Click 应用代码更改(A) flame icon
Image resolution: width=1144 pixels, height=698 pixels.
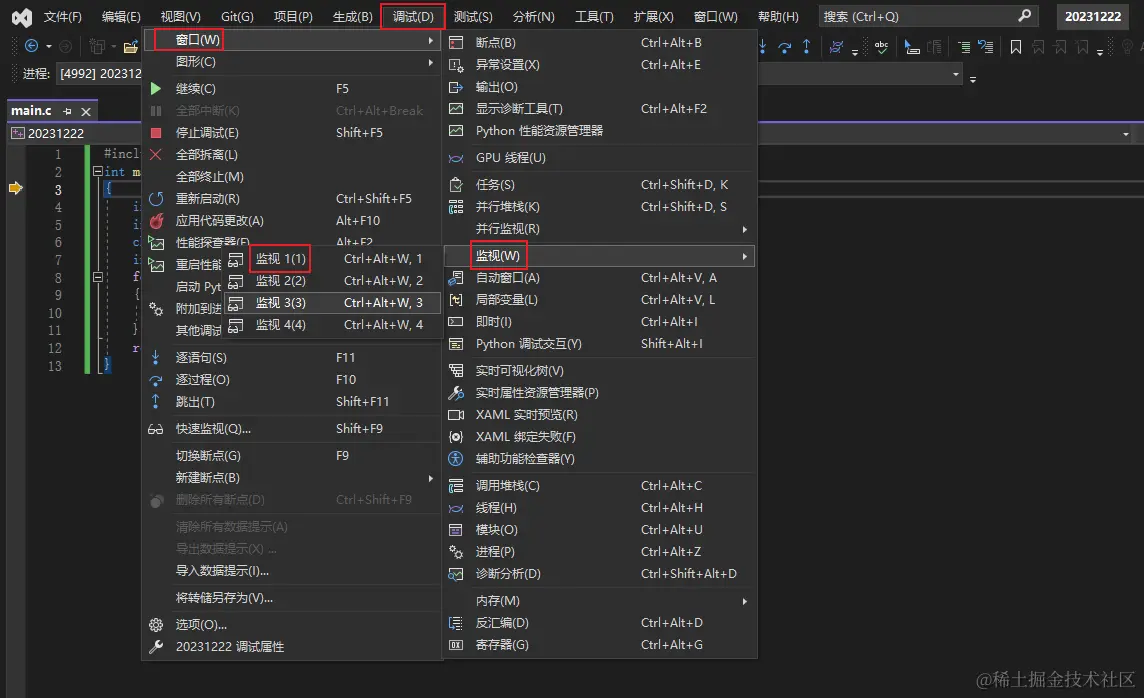coord(155,221)
